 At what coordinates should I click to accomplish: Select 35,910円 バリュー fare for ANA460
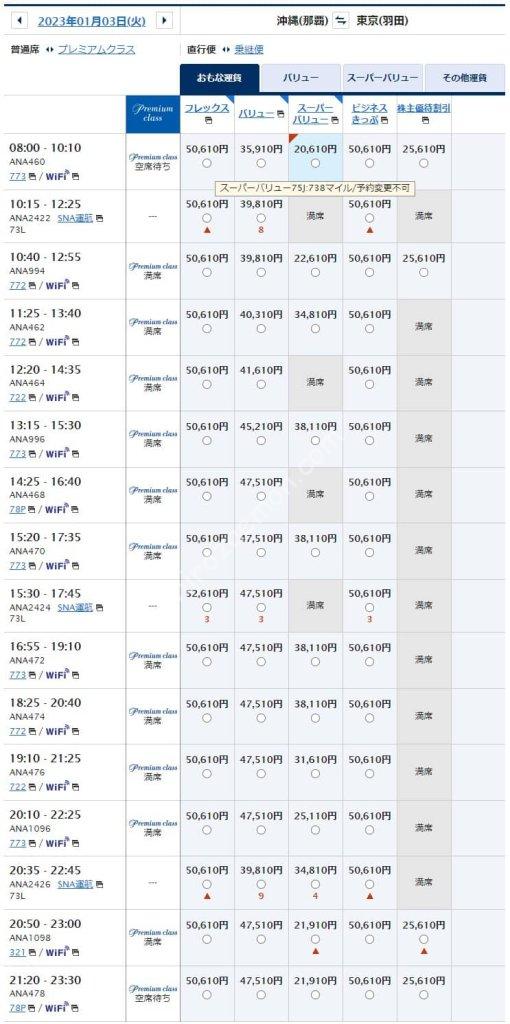pos(261,163)
